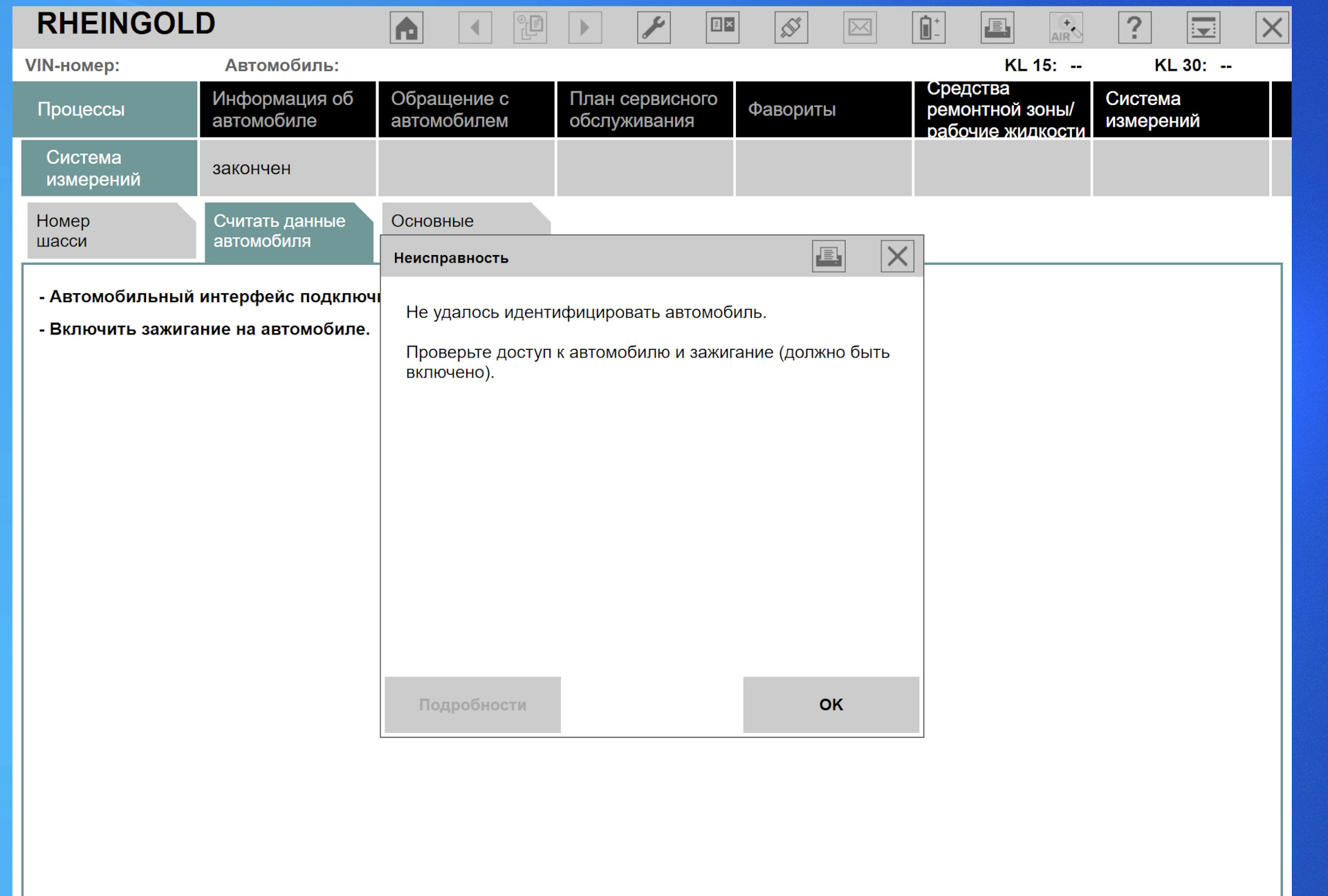Viewport: 1328px width, 896px height.
Task: Click the back arrow toolbar icon
Action: [x=475, y=28]
